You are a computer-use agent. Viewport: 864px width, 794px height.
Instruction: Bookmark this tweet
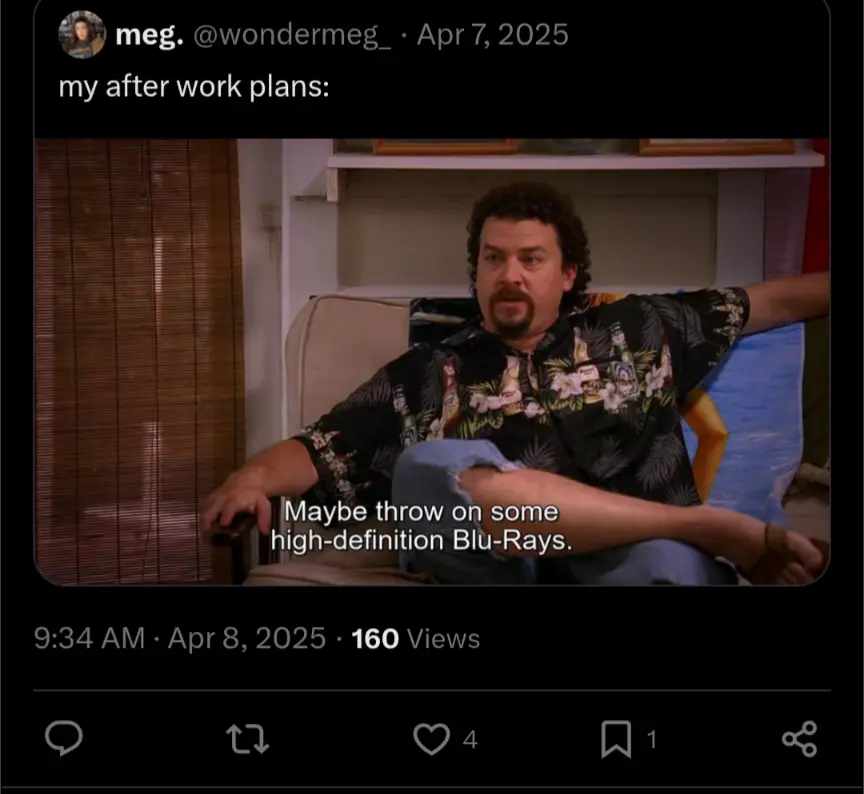coord(616,739)
